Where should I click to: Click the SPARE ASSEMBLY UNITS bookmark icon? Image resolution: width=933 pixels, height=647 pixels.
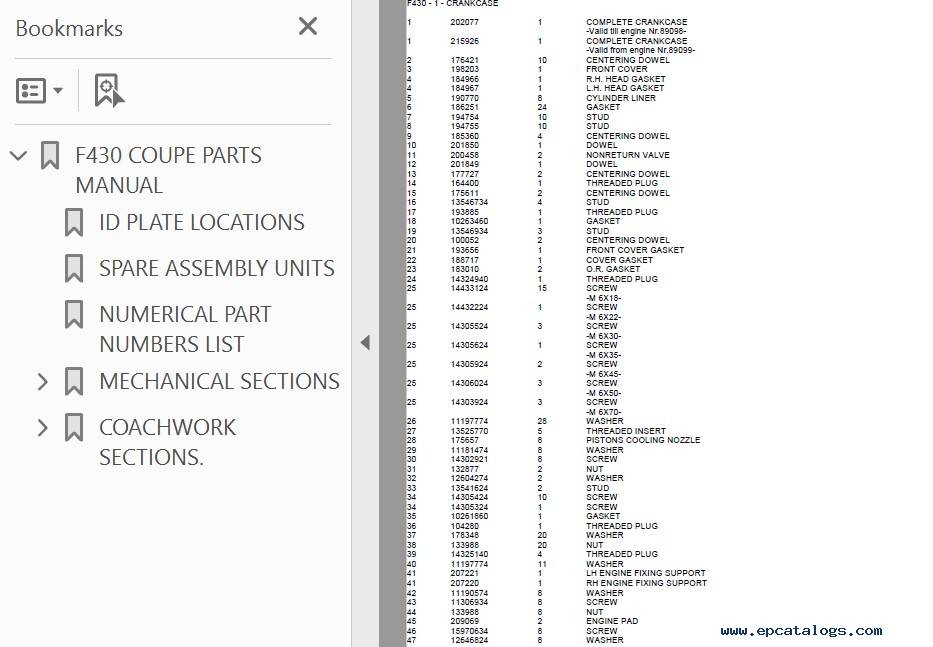(74, 268)
